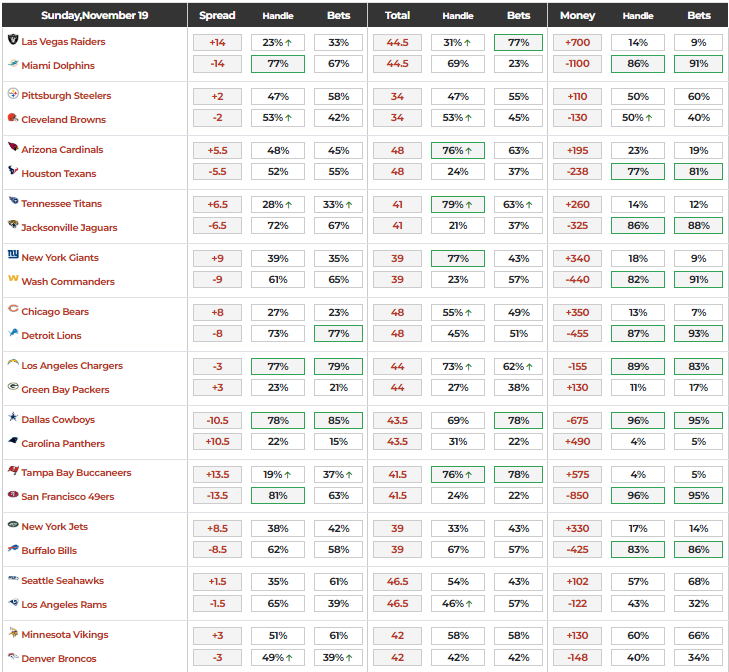
Task: Select the Panthers +490 moneyline cell
Action: [577, 441]
